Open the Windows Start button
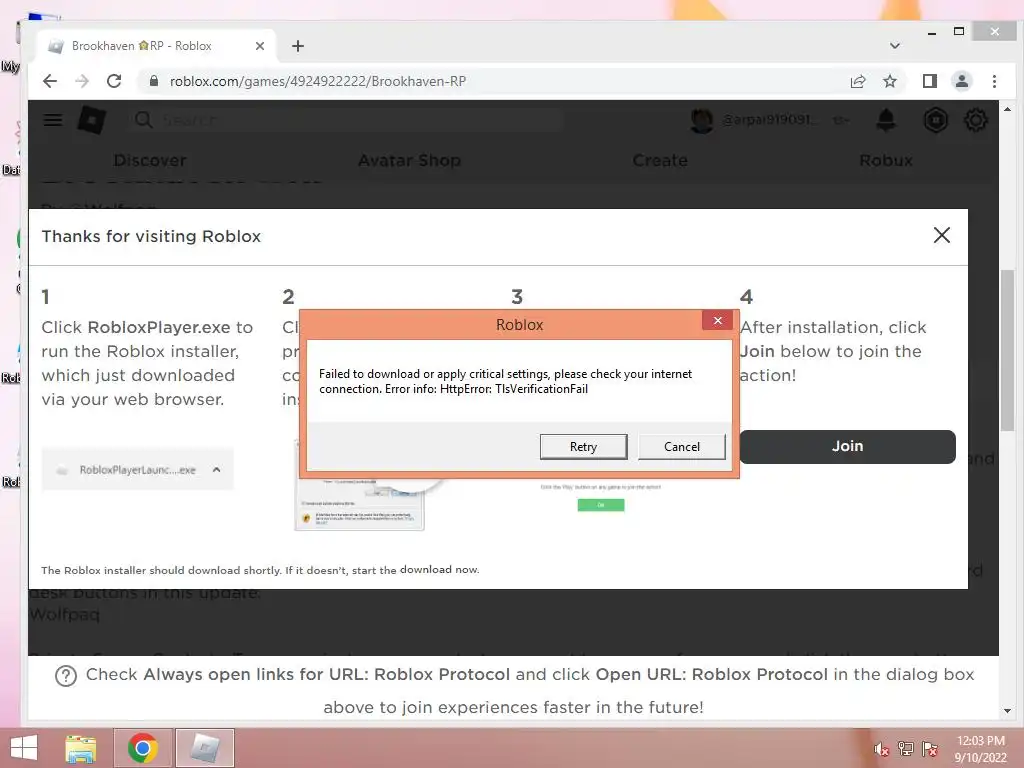Screen dimensions: 1024x768 tap(24, 748)
